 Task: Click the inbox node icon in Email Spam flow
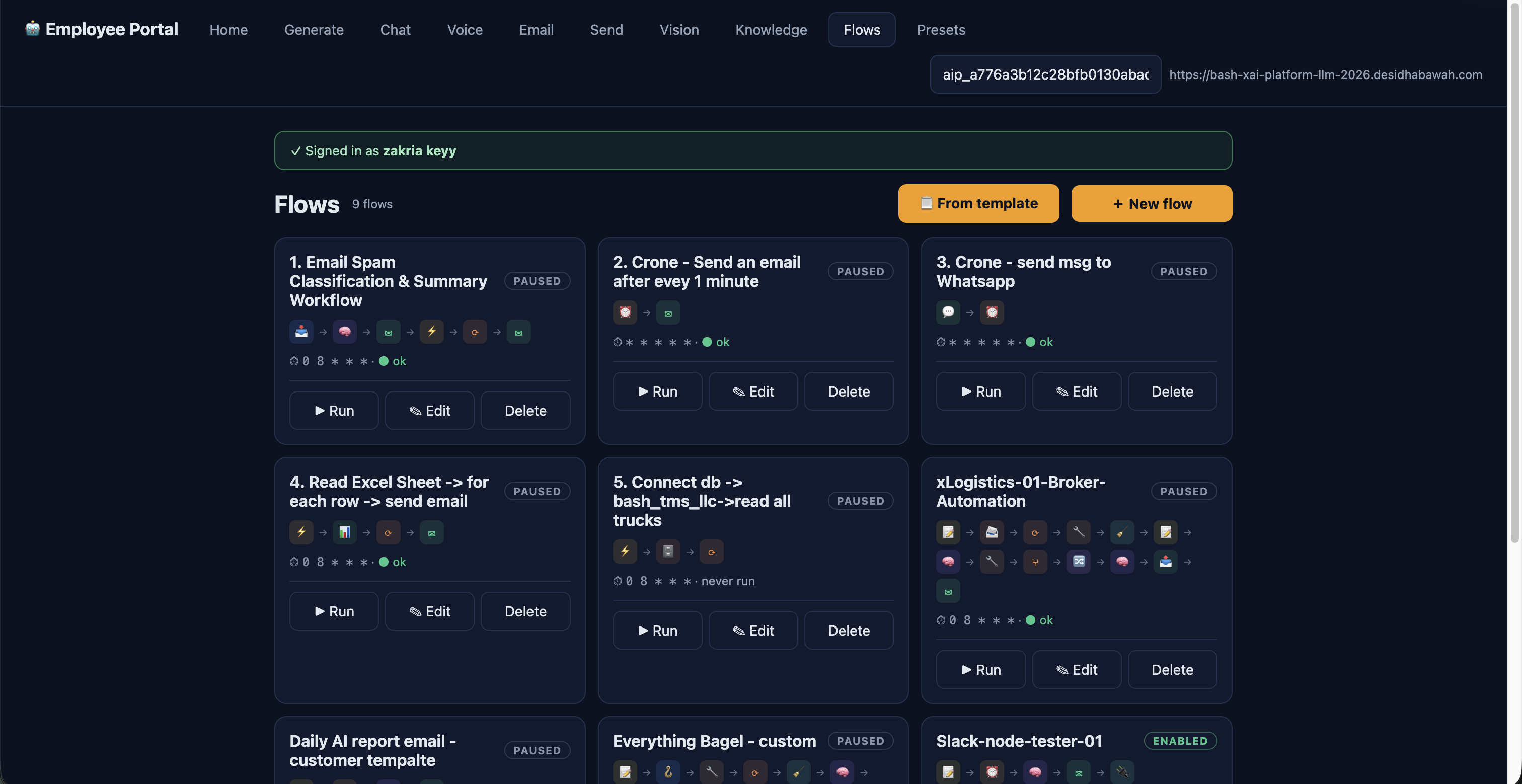(301, 332)
